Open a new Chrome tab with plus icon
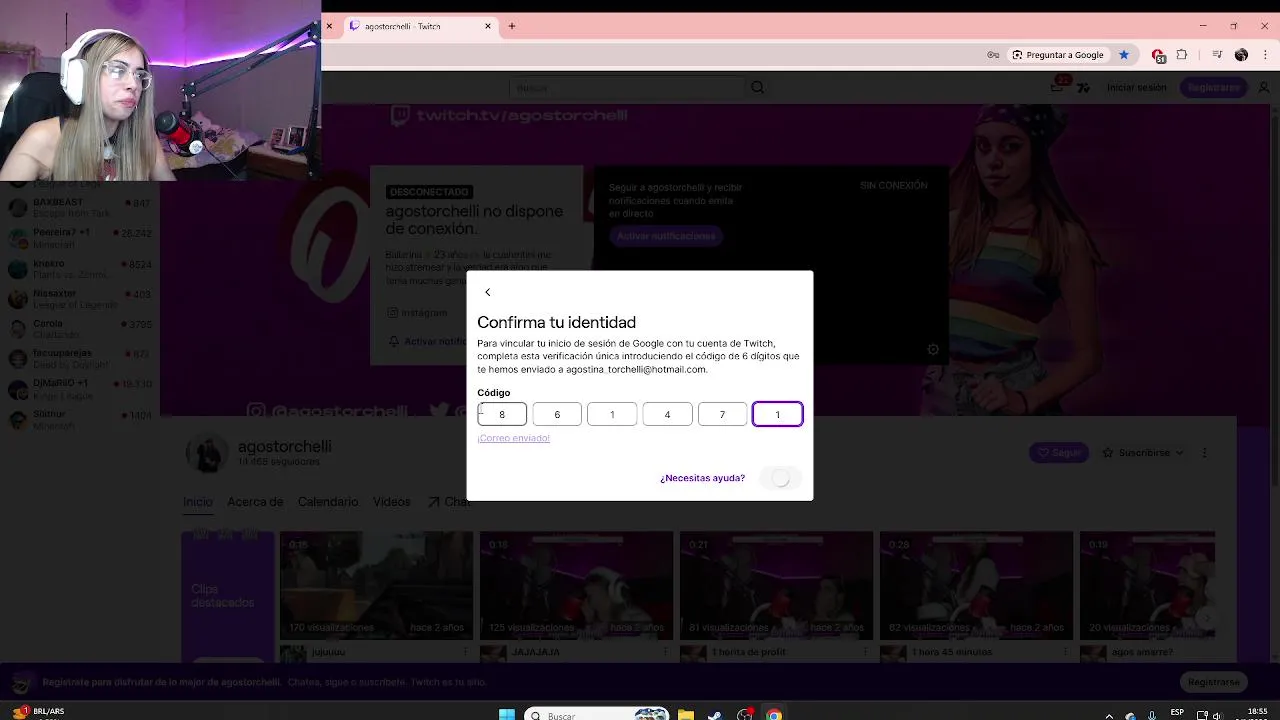This screenshot has width=1280, height=720. 512,26
